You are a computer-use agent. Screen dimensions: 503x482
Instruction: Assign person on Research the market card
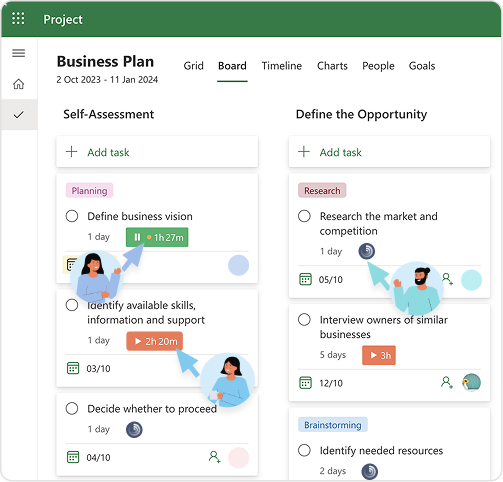(447, 279)
